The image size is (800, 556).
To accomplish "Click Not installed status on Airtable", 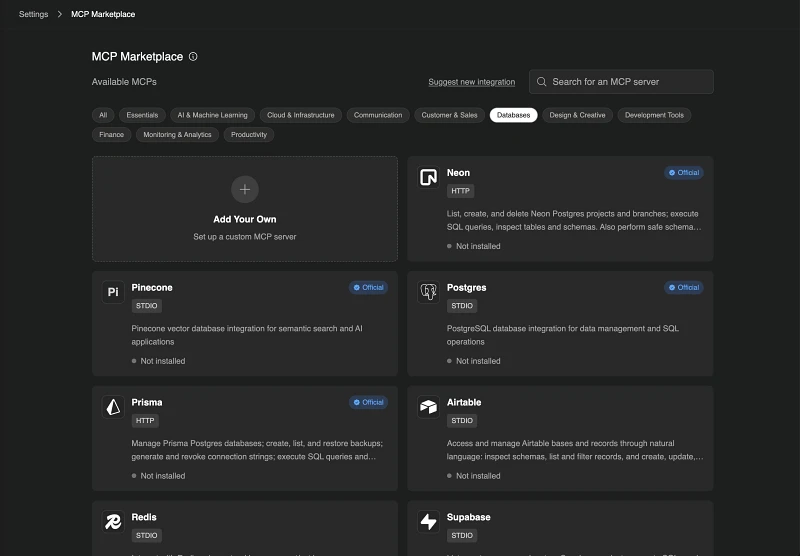I will point(473,475).
